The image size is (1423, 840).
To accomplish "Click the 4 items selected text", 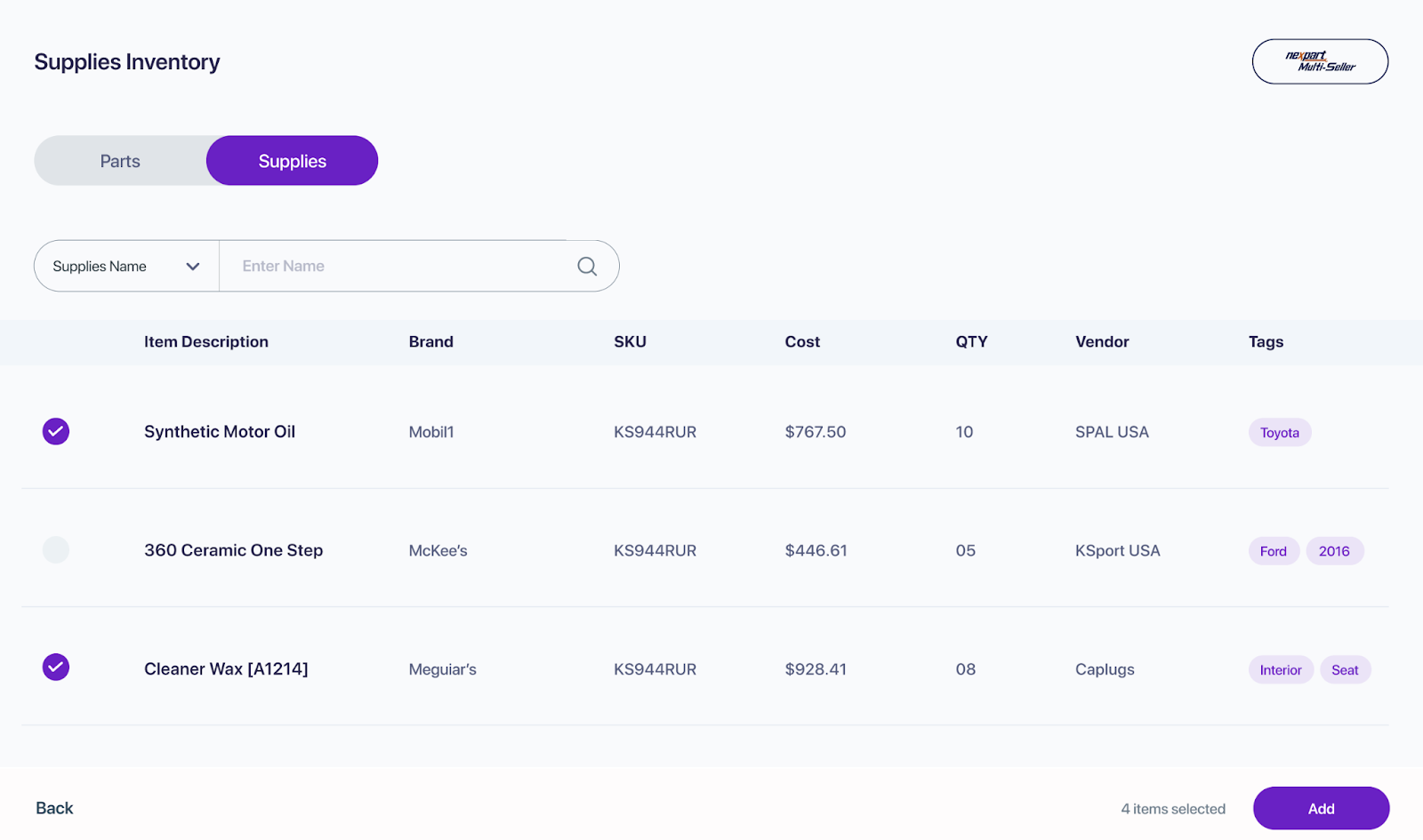I will tap(1173, 809).
